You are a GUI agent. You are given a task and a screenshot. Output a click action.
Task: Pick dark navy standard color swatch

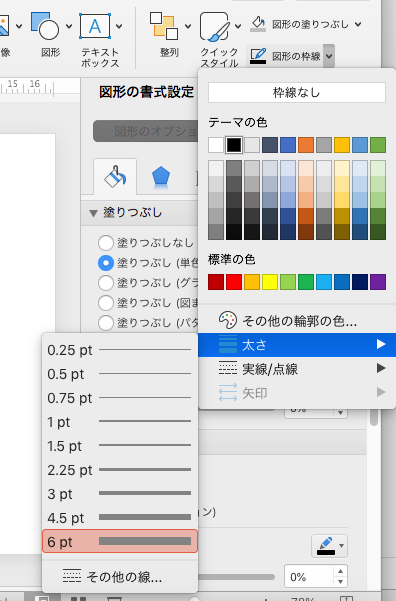pyautogui.click(x=360, y=282)
